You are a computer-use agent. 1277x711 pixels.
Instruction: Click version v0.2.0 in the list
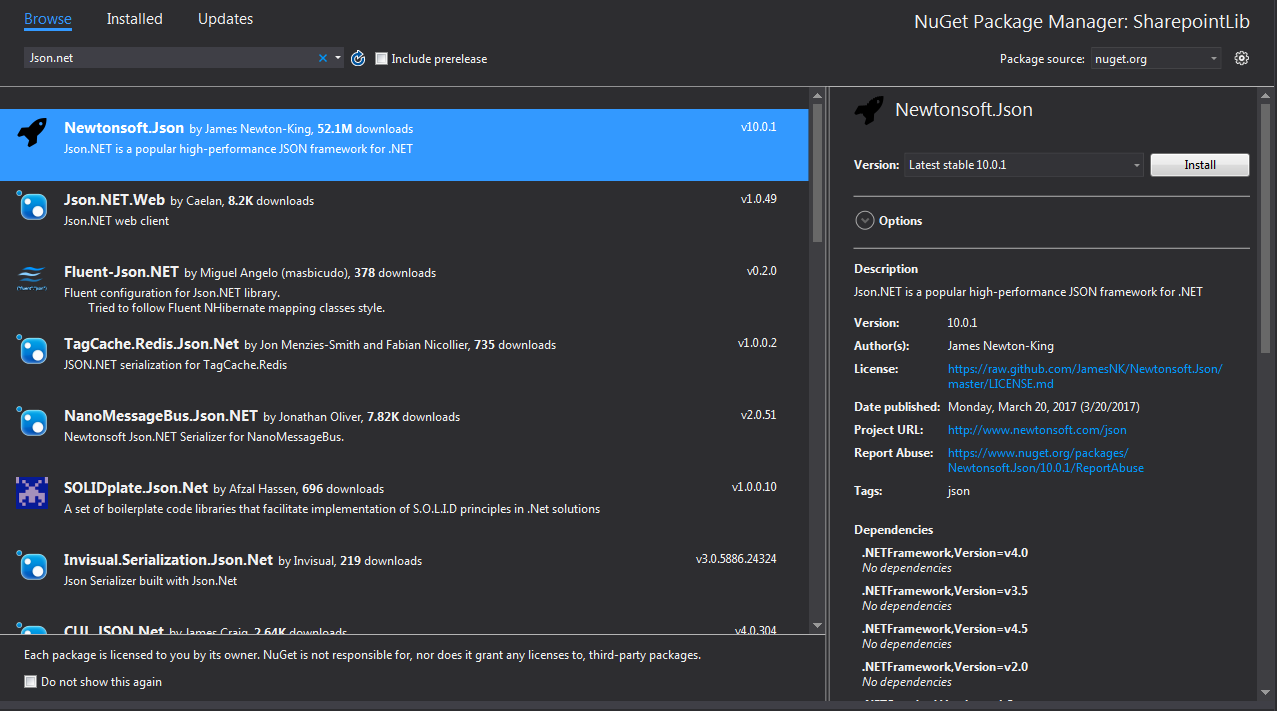762,271
